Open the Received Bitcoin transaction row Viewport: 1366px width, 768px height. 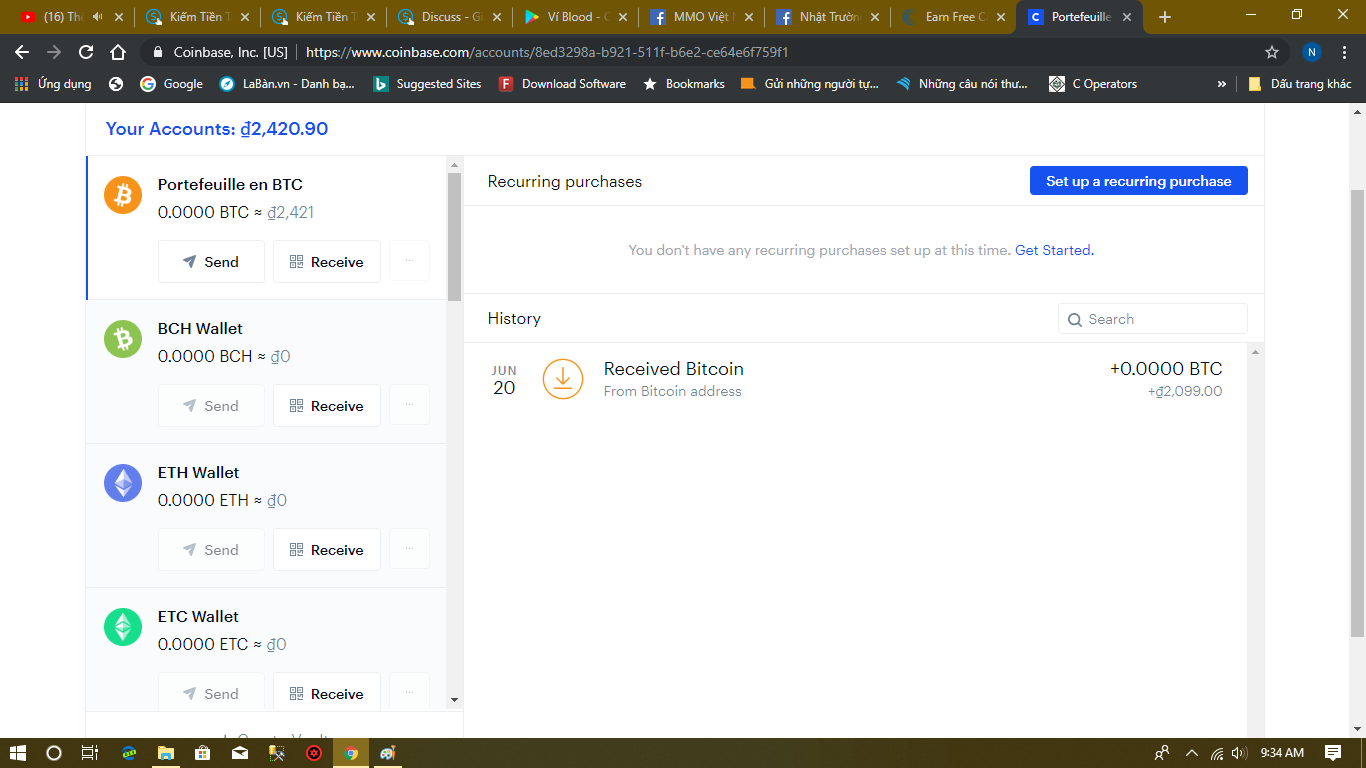point(856,379)
